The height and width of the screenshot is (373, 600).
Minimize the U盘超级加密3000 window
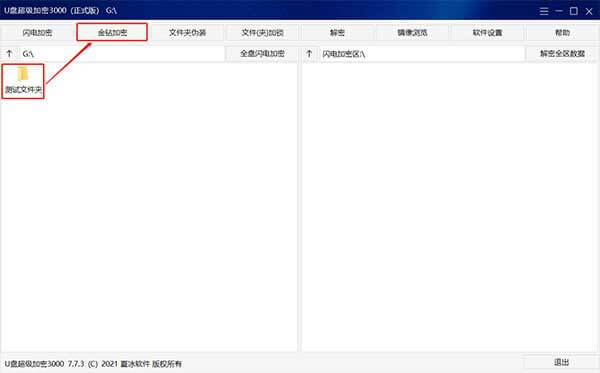(x=559, y=11)
